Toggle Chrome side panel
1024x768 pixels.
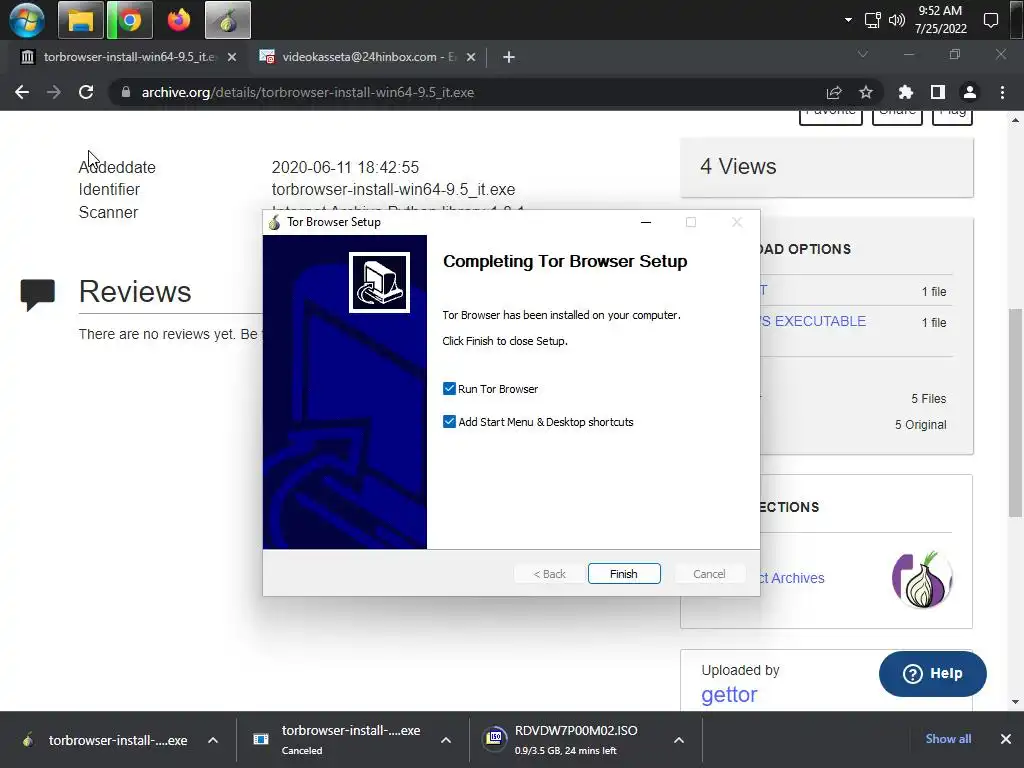938,92
